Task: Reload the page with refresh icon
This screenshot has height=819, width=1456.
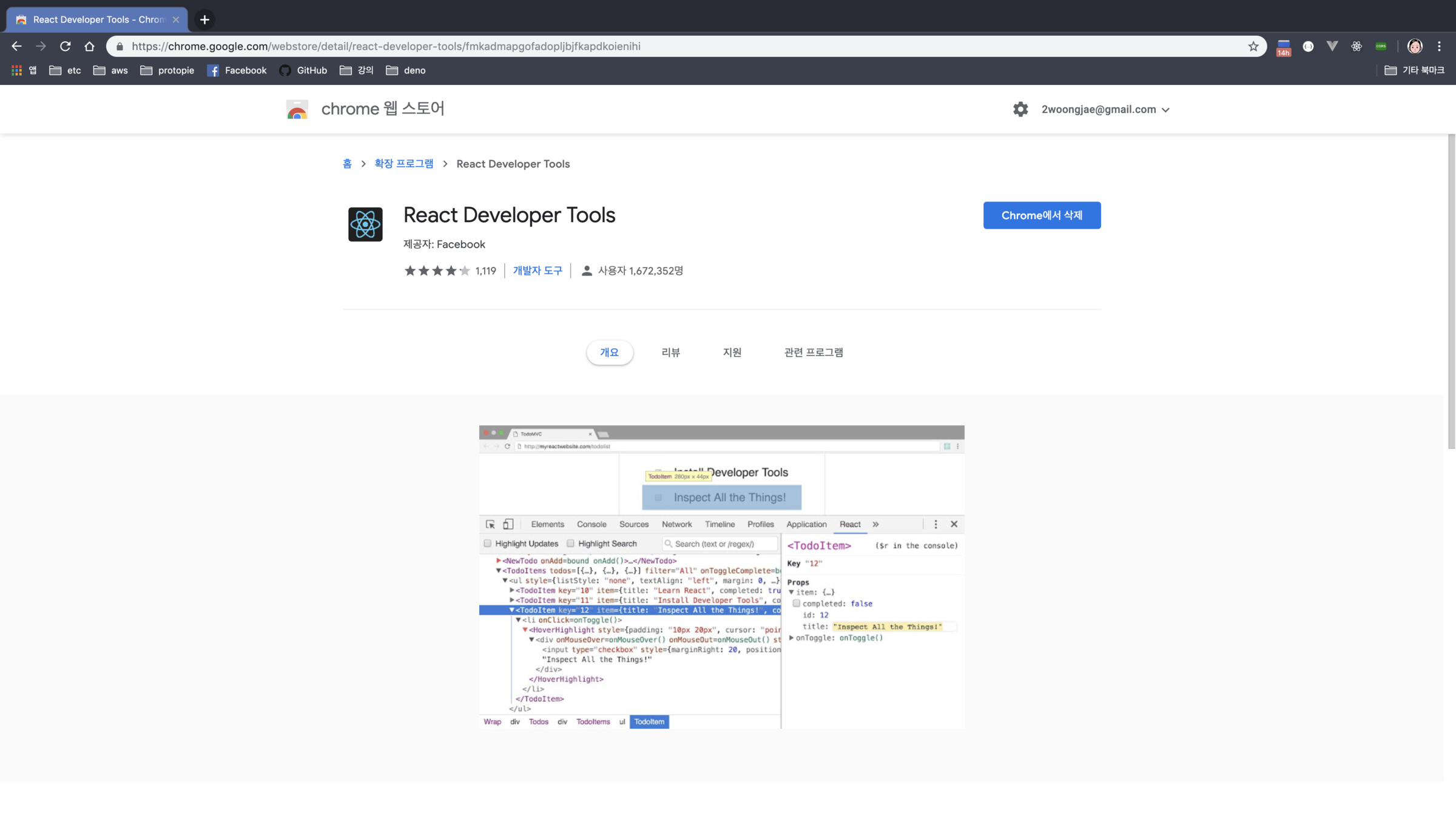Action: (66, 46)
